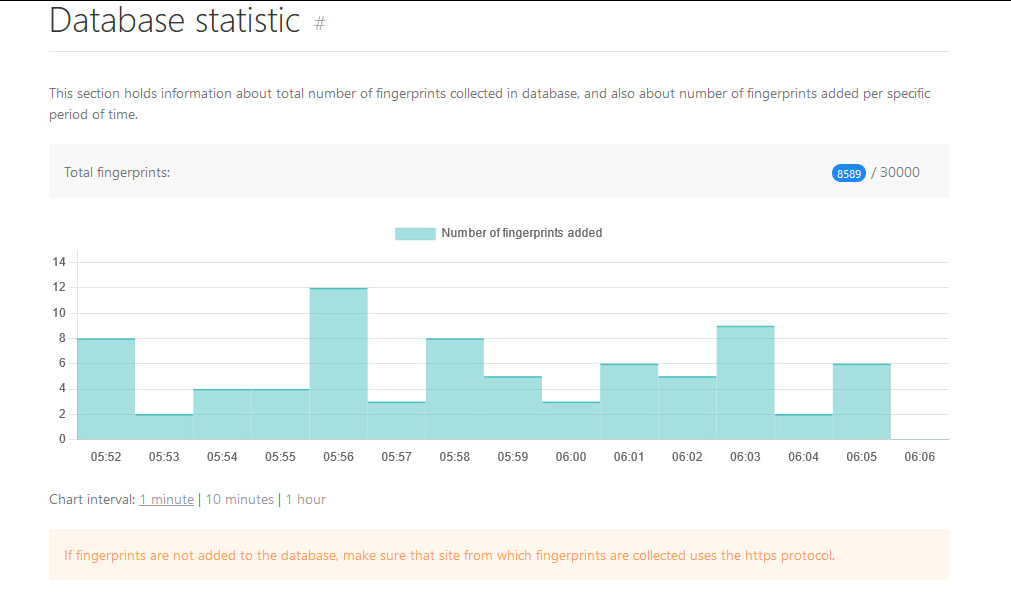Click the Database statistic heading
1011x596 pixels.
pyautogui.click(x=175, y=21)
